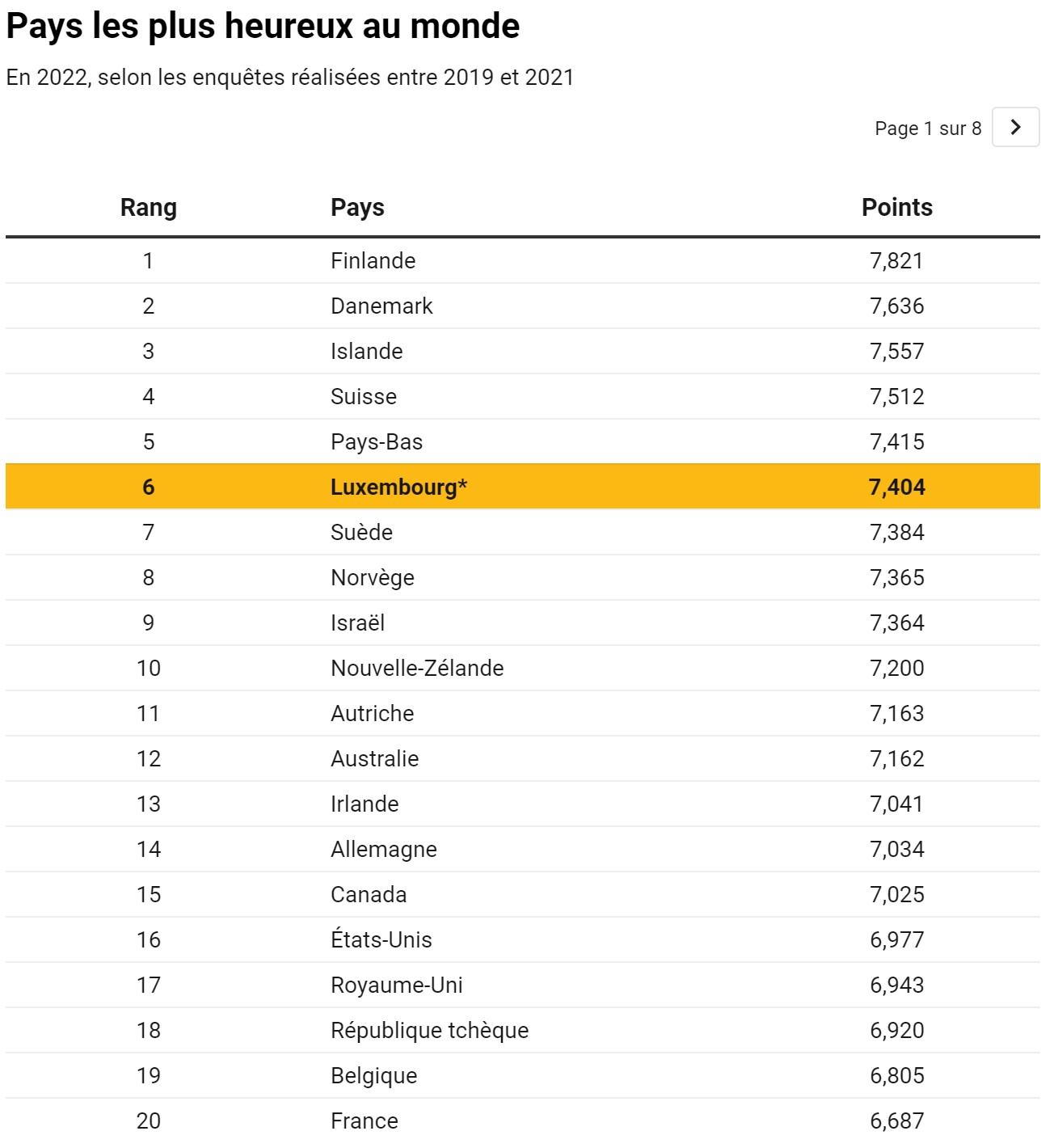
Task: Sort table by Rang column header
Action: pos(149,208)
